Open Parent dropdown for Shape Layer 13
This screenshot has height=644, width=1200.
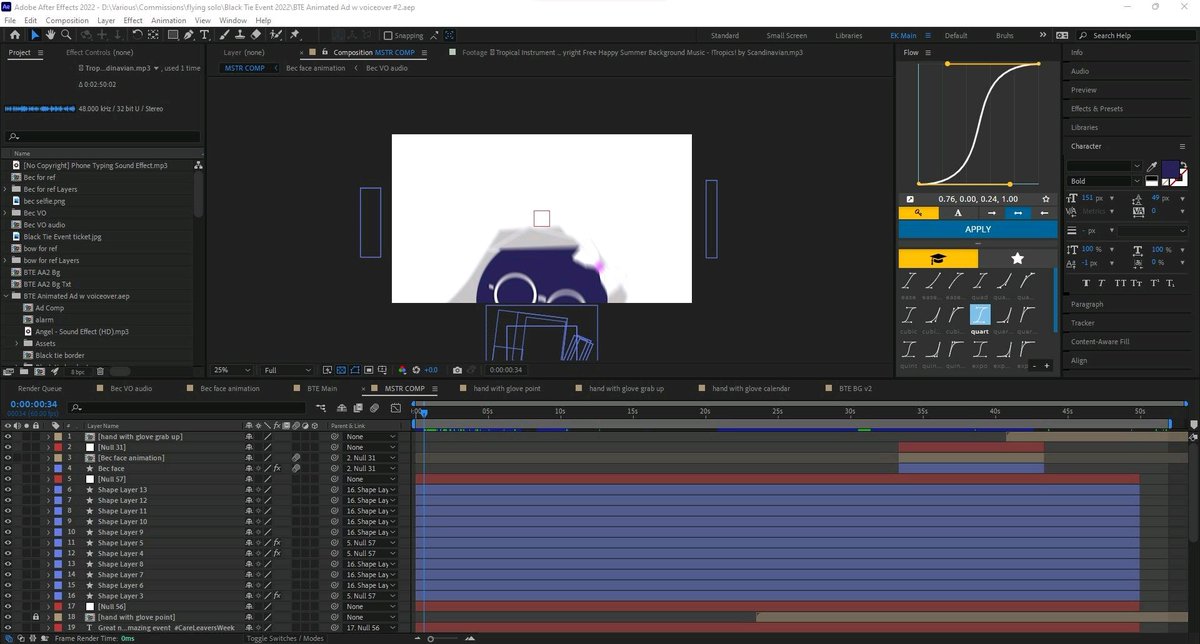(x=370, y=490)
